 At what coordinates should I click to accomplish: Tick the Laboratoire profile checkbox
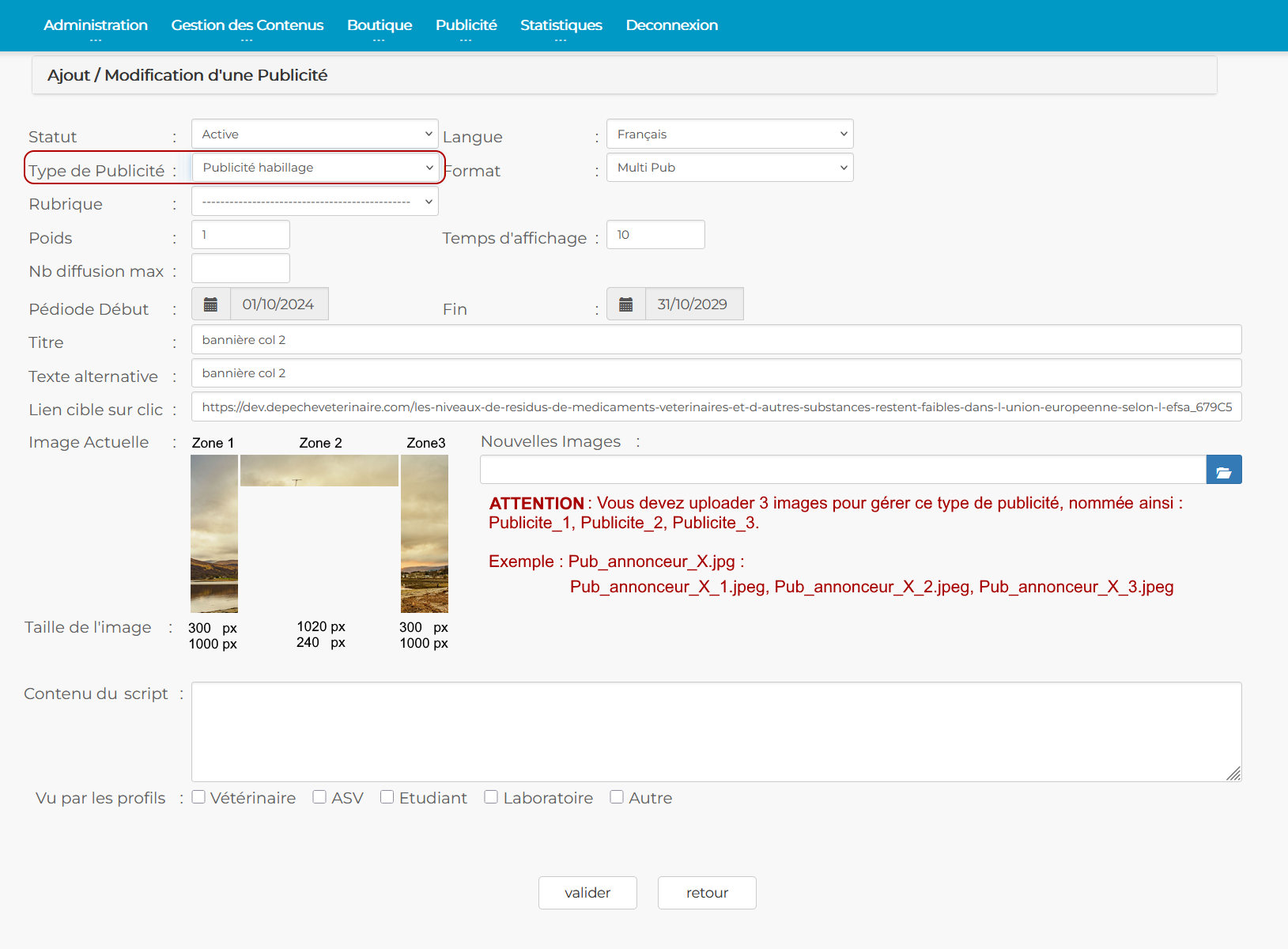click(x=491, y=797)
